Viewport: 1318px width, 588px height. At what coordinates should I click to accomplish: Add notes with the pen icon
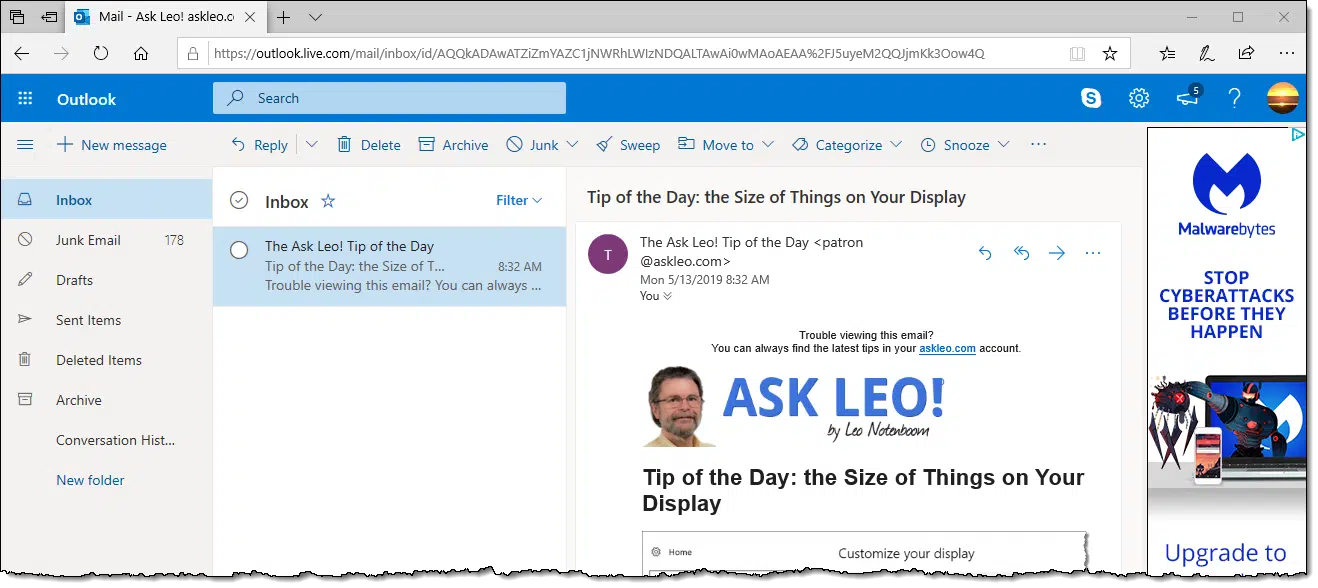point(1207,54)
